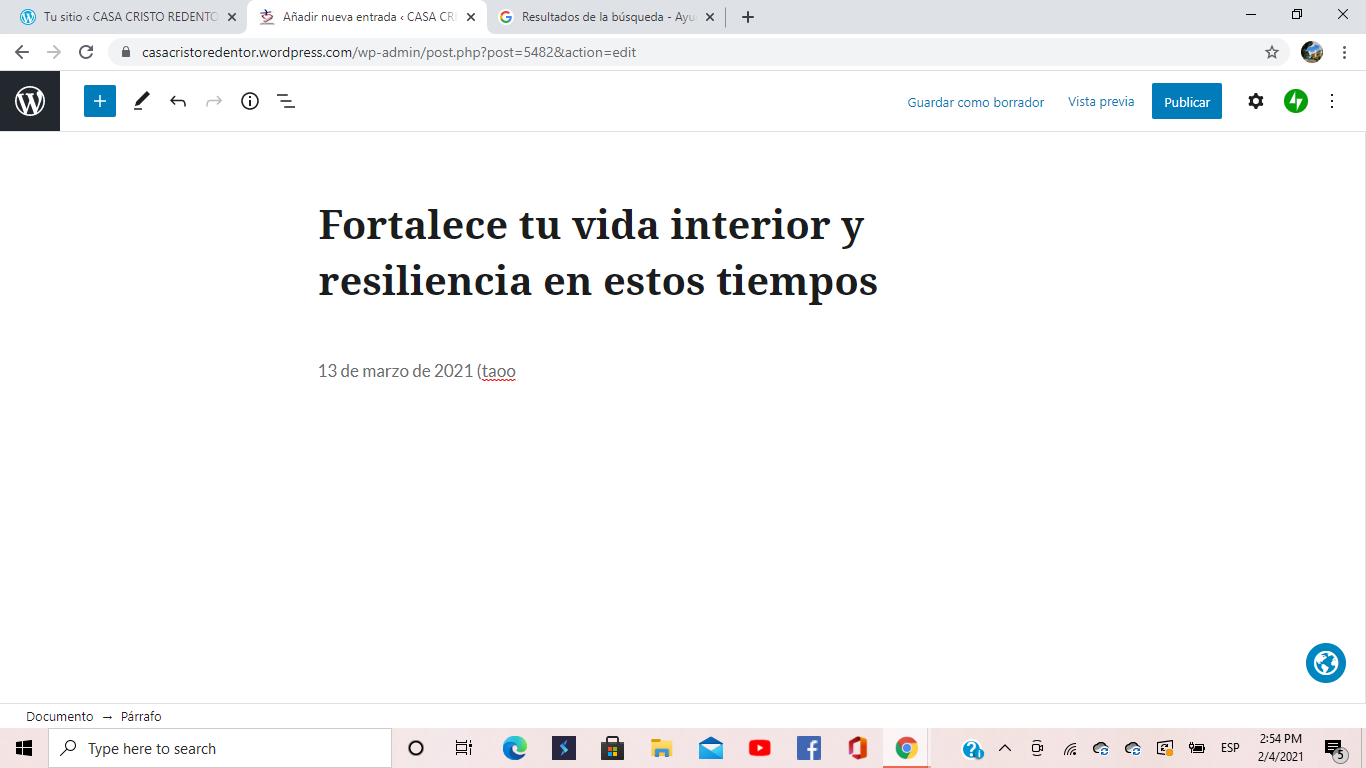Screen dimensions: 1366x768
Task: Select Documento in the bottom breadcrumb
Action: tap(60, 716)
